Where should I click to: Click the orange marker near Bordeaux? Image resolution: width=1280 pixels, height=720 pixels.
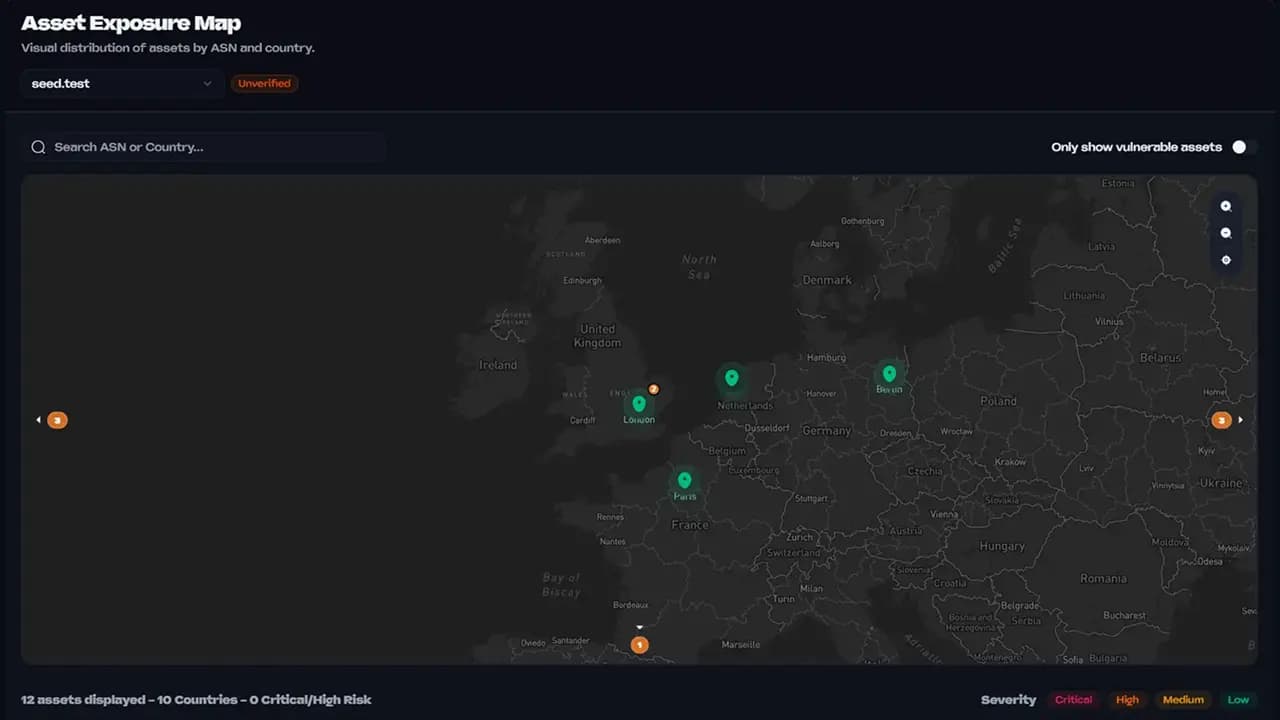pyautogui.click(x=639, y=645)
